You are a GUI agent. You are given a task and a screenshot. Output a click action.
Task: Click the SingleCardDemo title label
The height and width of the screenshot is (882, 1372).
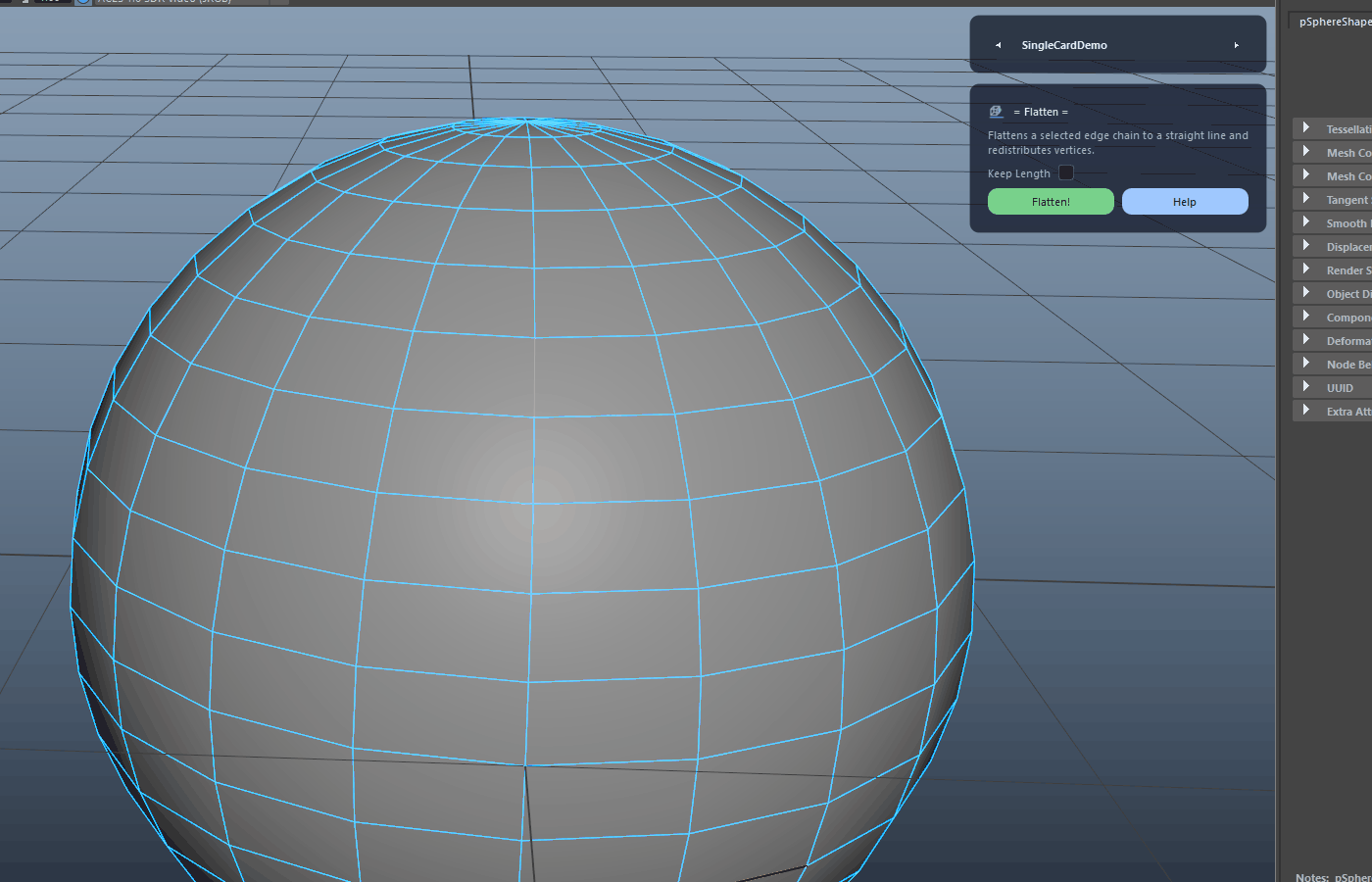1064,45
